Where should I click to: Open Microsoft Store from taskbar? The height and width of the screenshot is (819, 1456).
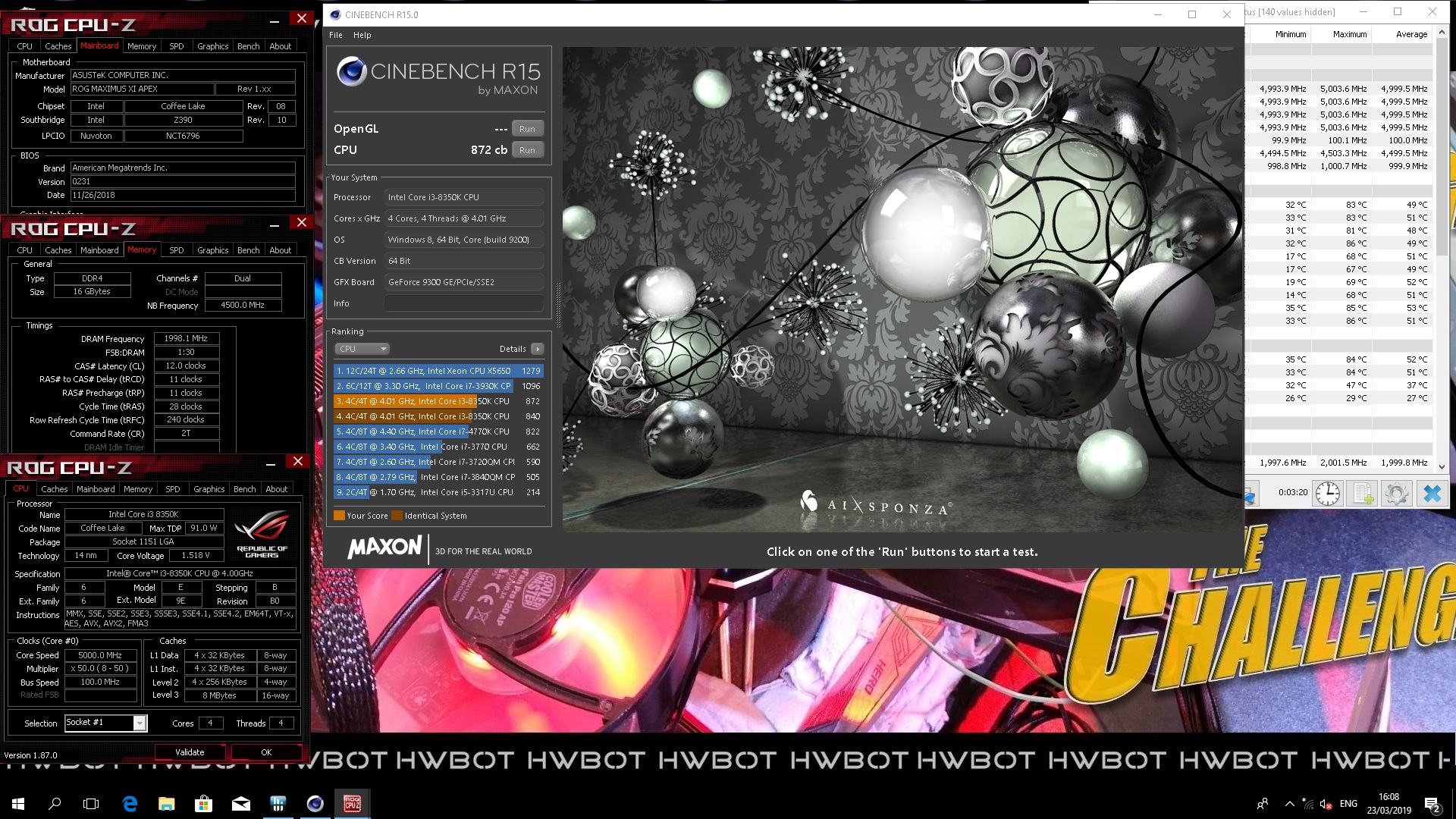[x=203, y=804]
